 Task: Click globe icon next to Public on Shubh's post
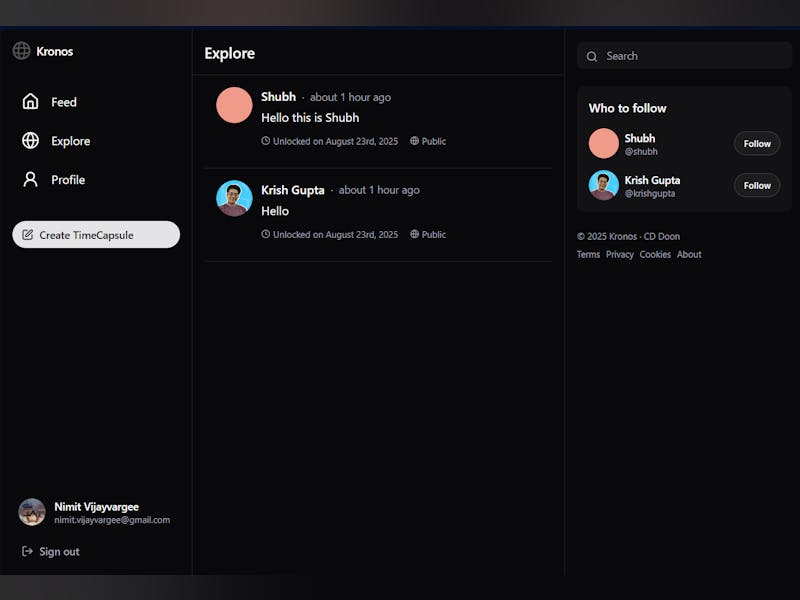coord(414,141)
